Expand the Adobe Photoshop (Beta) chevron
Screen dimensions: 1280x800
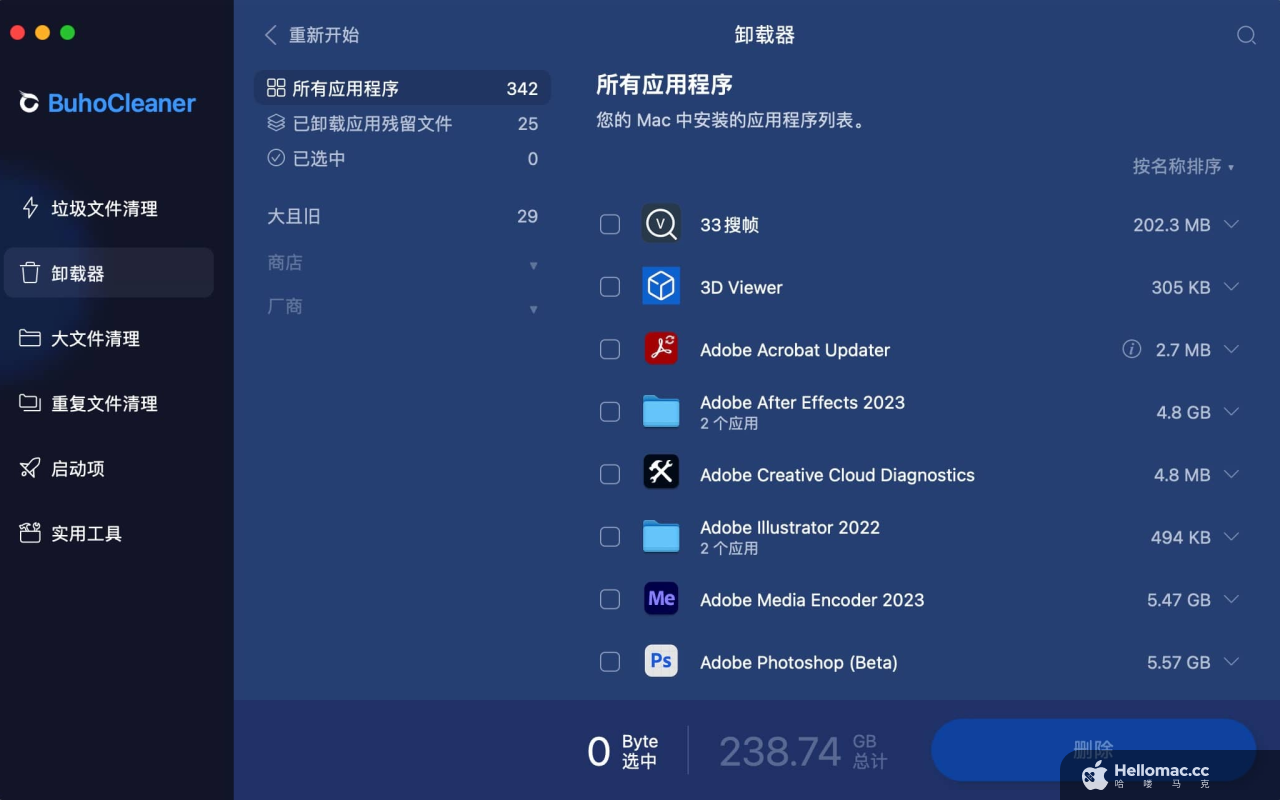pyautogui.click(x=1231, y=662)
